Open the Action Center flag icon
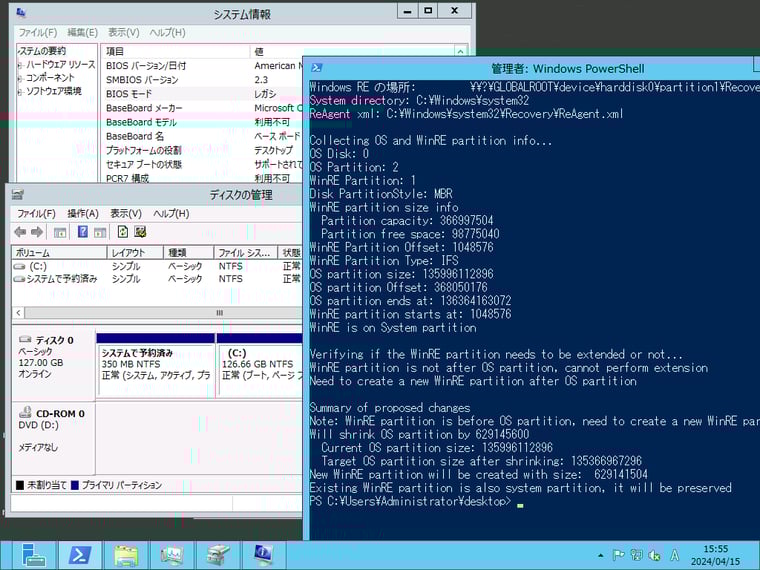Image resolution: width=760 pixels, height=570 pixels. tap(618, 555)
